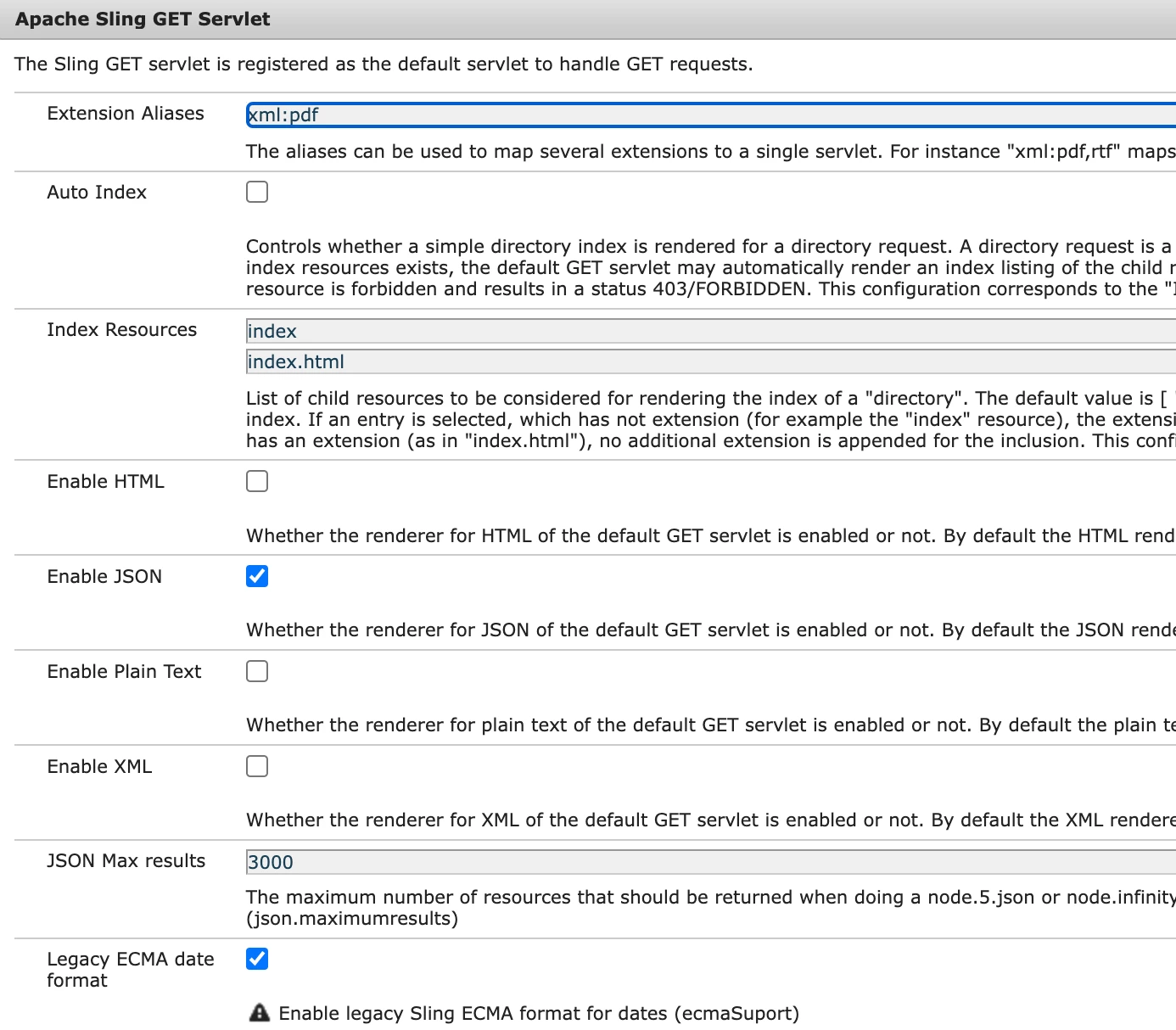Image resolution: width=1176 pixels, height=1030 pixels.
Task: Click the JSON Max results field
Action: (x=711, y=862)
